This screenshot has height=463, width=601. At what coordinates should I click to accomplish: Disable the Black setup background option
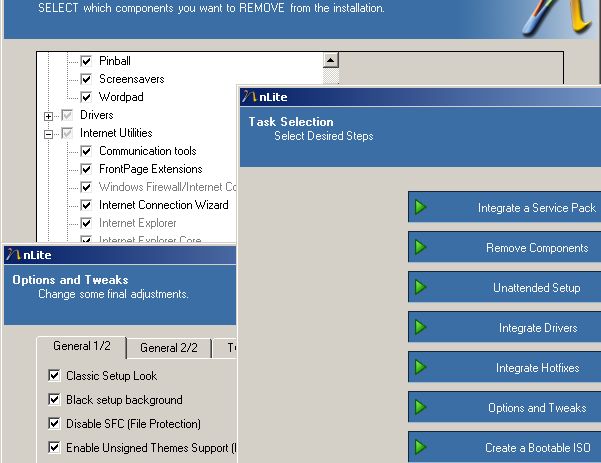(54, 400)
